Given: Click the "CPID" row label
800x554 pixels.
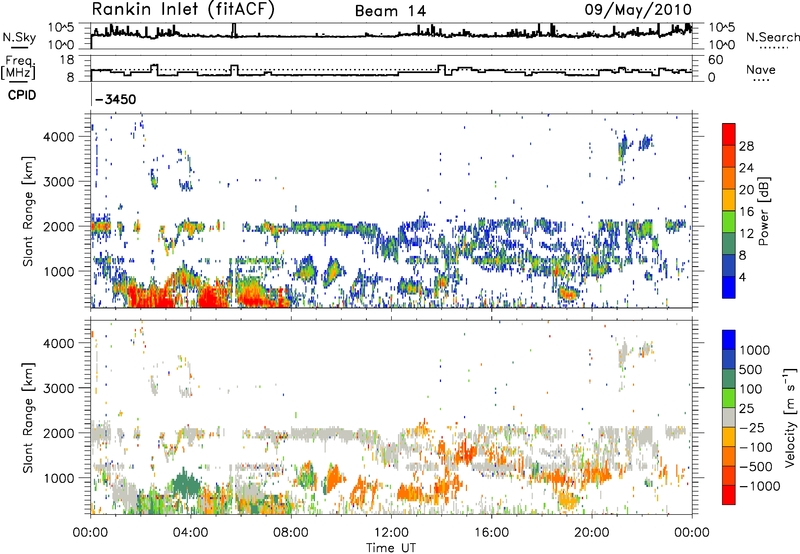Looking at the screenshot, I should tap(22, 95).
